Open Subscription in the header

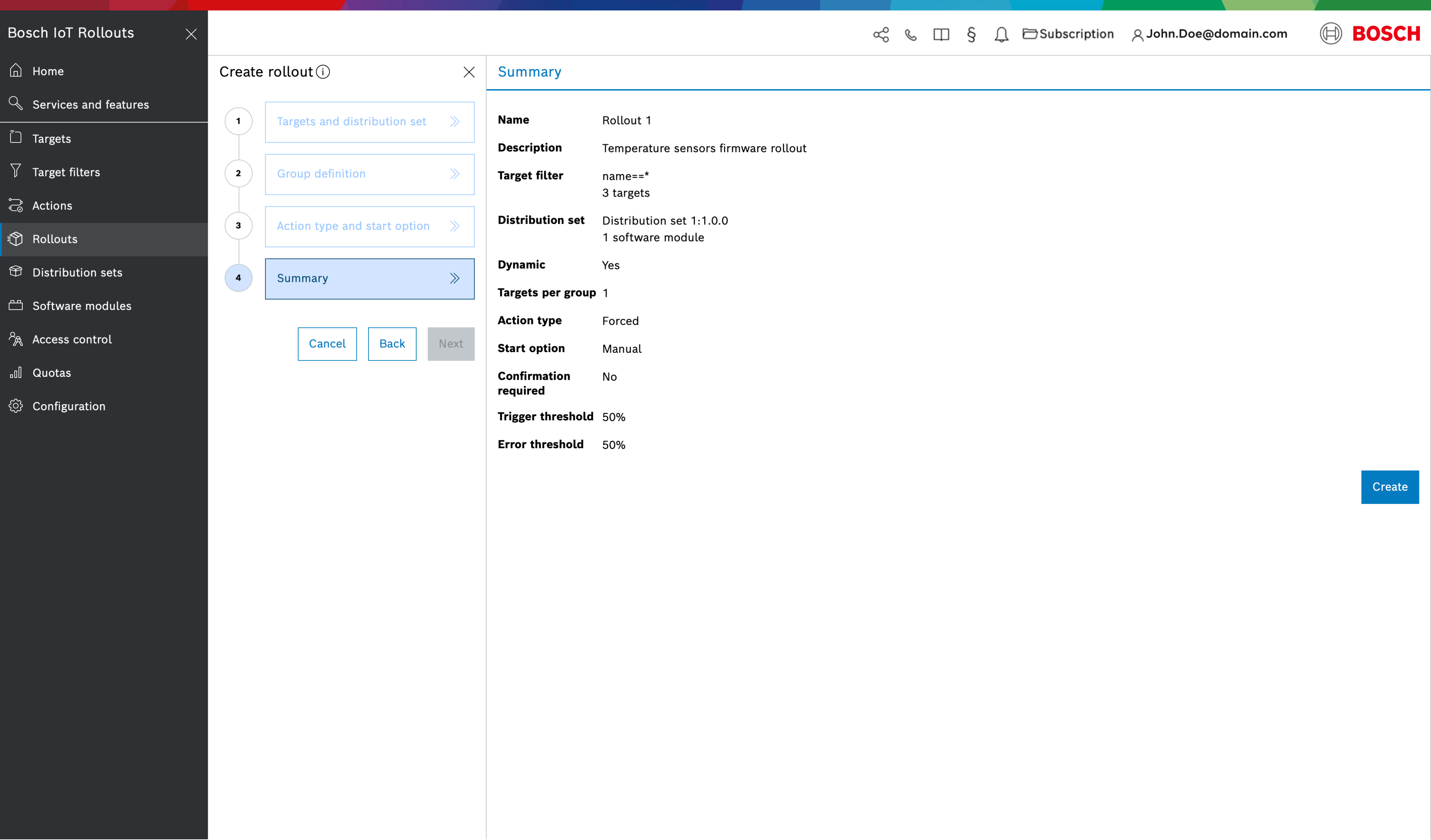click(1068, 34)
